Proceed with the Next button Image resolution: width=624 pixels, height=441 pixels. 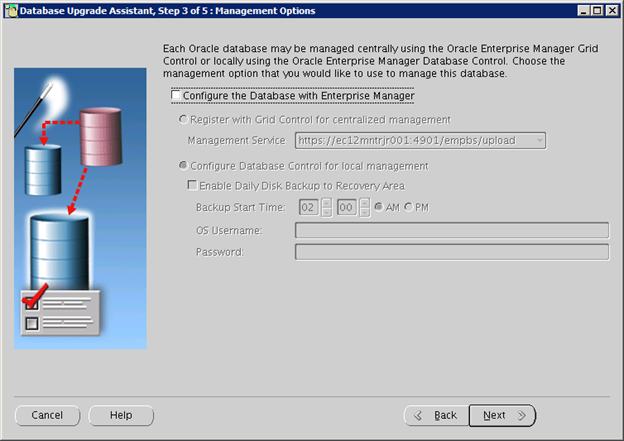[x=502, y=415]
